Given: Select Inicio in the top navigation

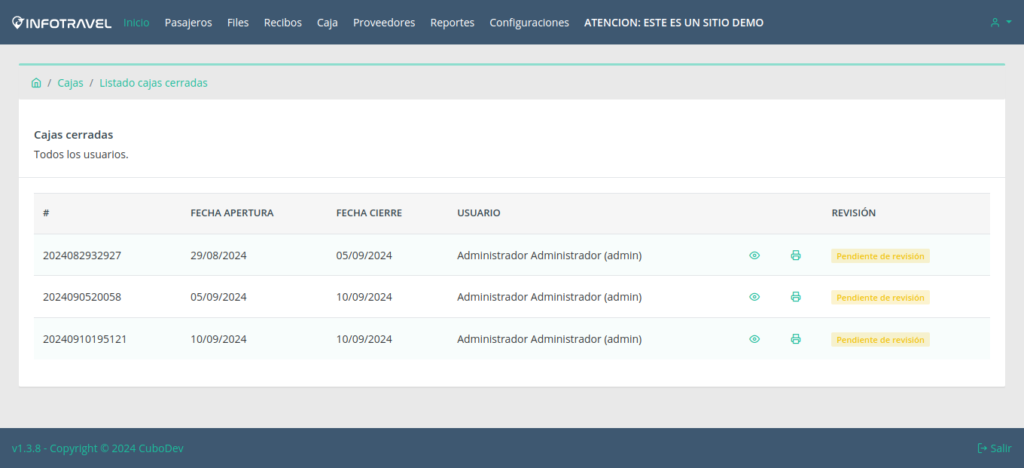Looking at the screenshot, I should tap(136, 22).
